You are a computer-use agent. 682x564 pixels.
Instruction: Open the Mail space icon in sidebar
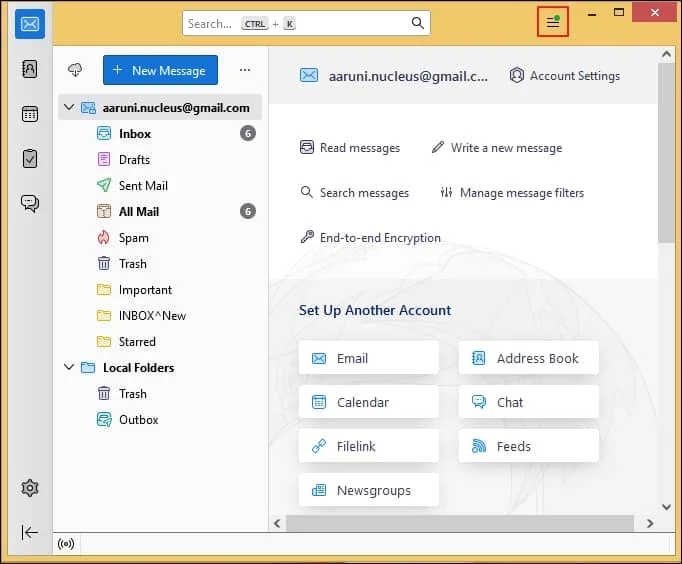[30, 24]
